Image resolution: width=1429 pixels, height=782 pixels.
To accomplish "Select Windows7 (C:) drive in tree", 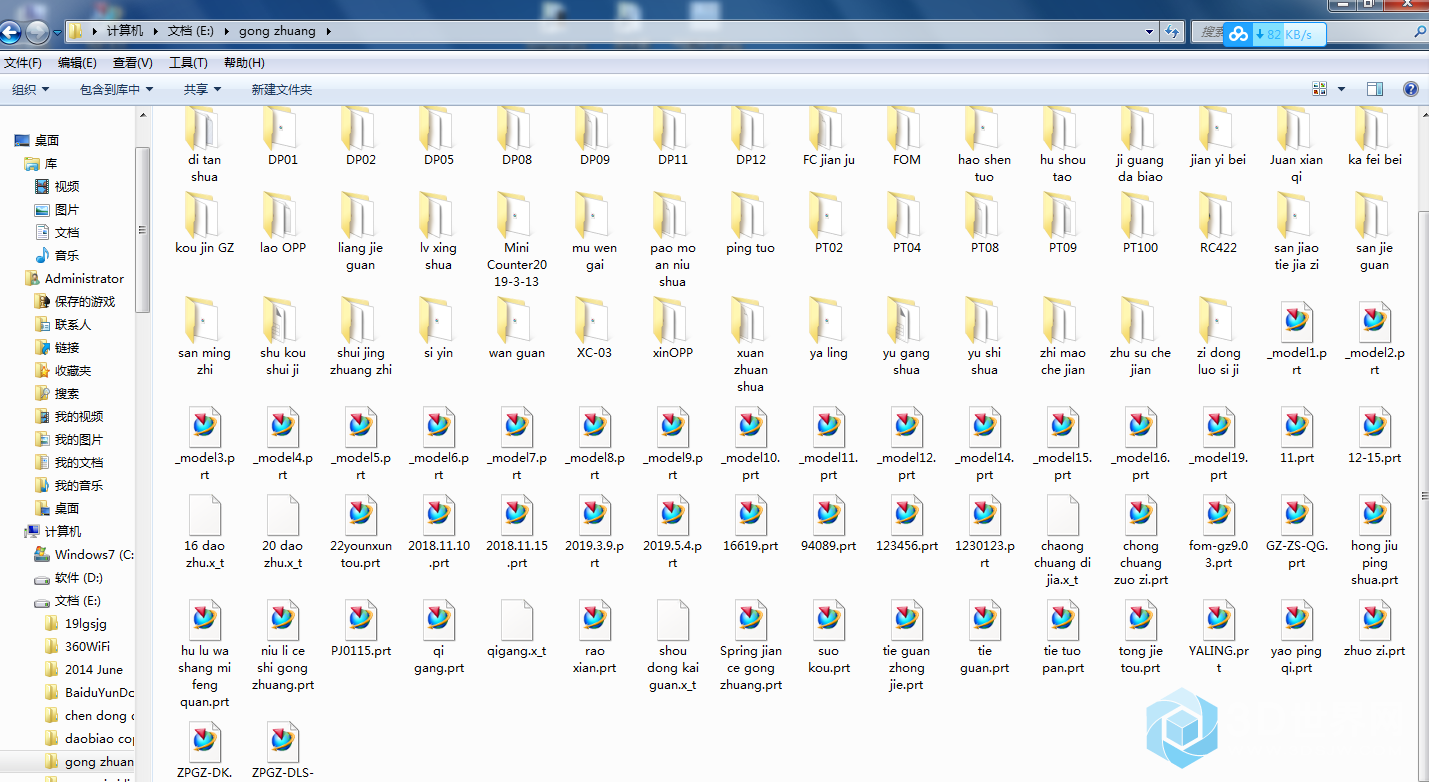I will tap(93, 554).
